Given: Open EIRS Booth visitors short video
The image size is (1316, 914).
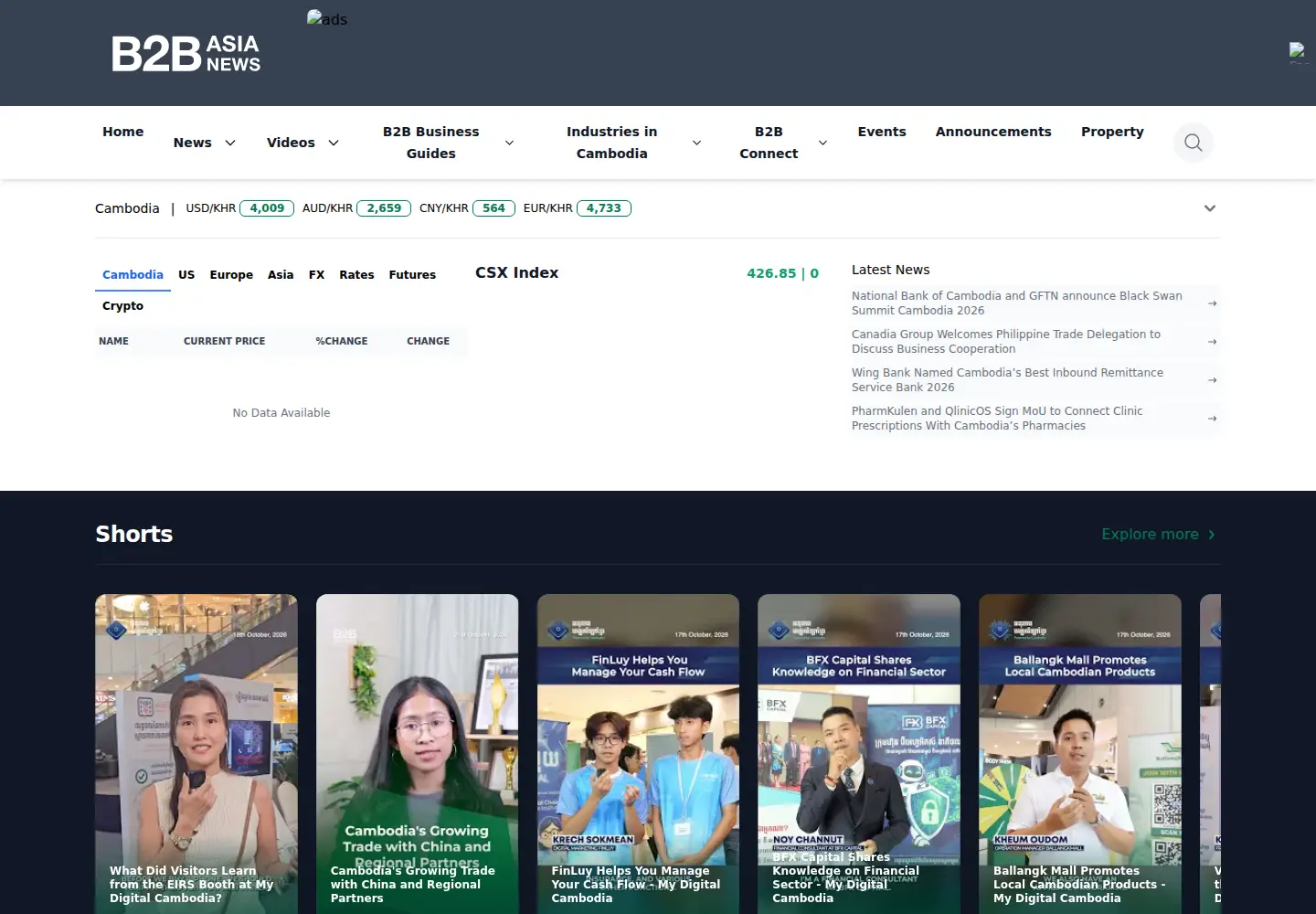Looking at the screenshot, I should pyautogui.click(x=196, y=754).
